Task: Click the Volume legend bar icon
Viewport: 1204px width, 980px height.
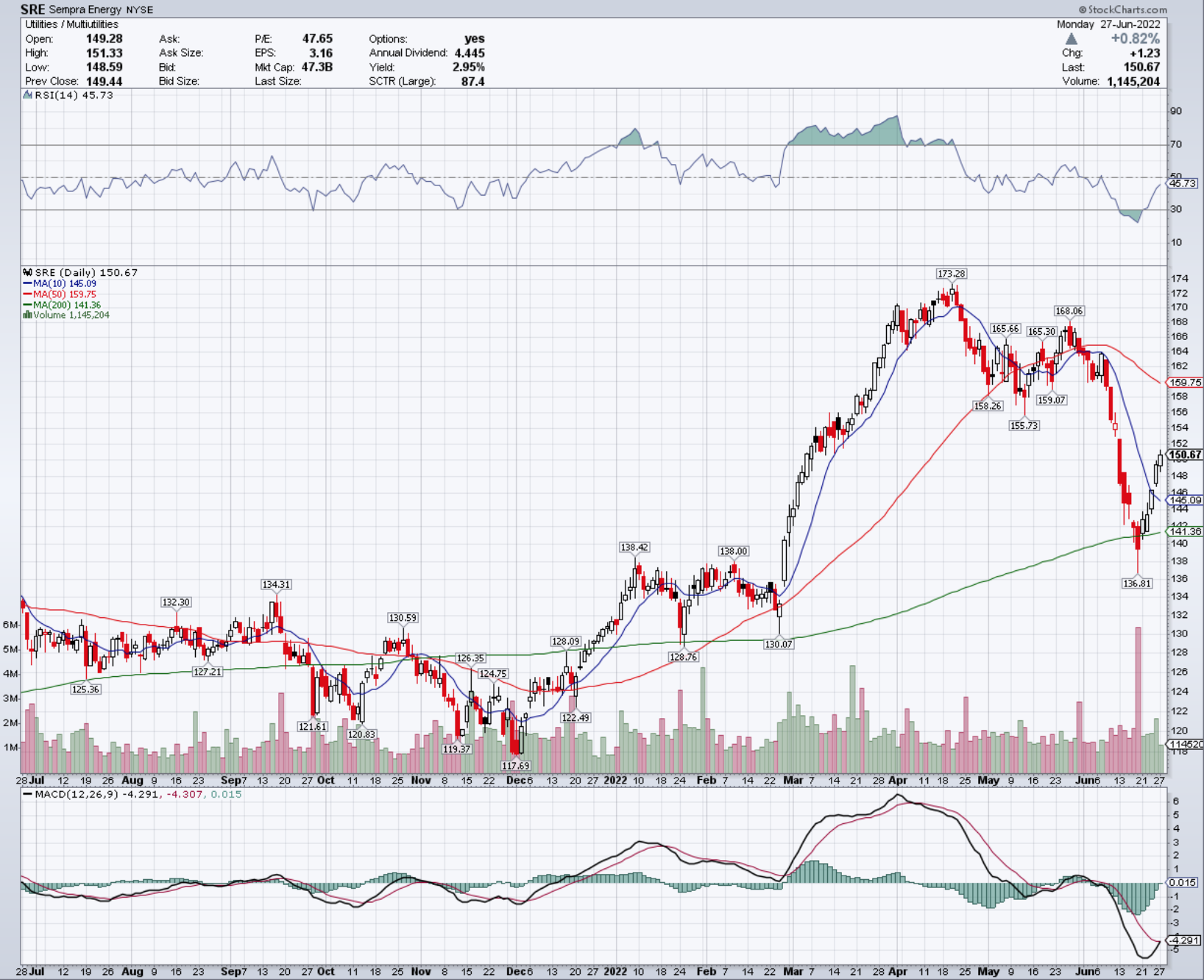Action: (x=28, y=315)
